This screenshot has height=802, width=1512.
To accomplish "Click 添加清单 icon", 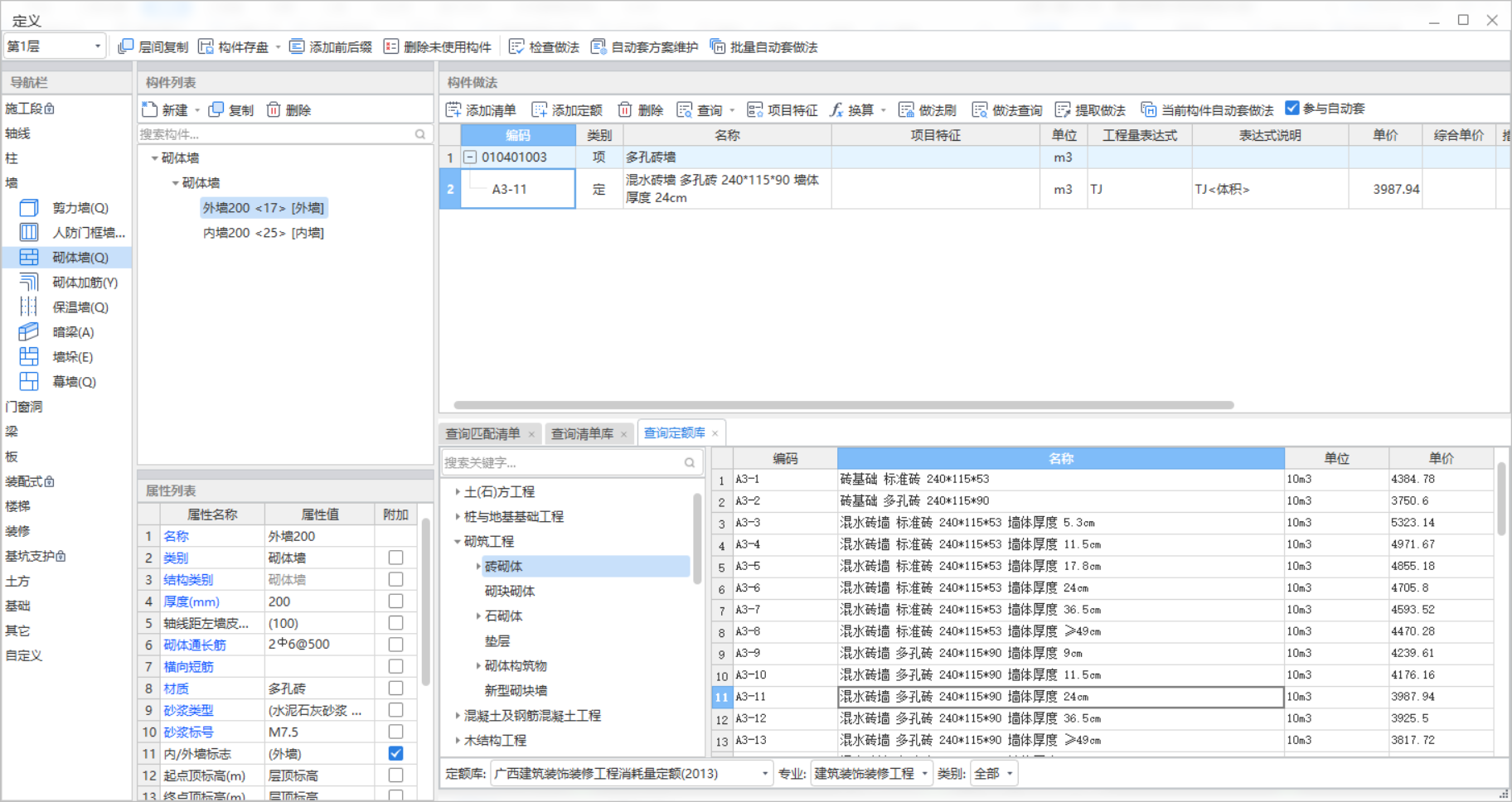I will point(453,109).
